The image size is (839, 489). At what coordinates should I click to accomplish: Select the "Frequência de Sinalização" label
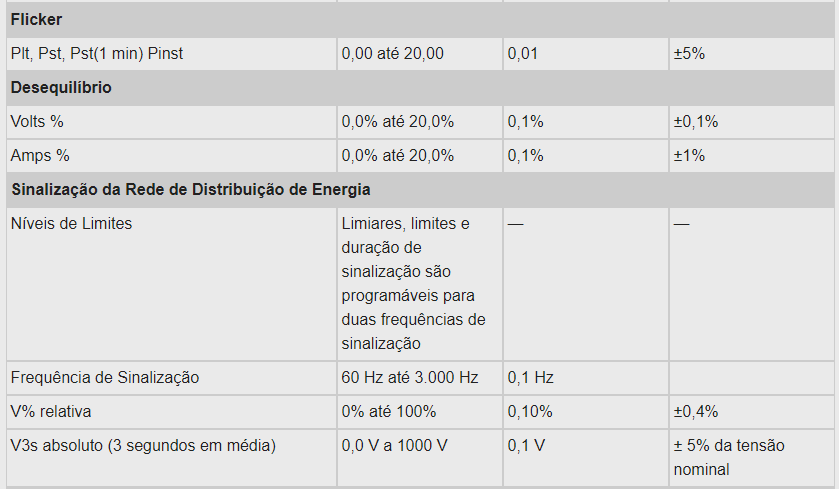pos(105,378)
